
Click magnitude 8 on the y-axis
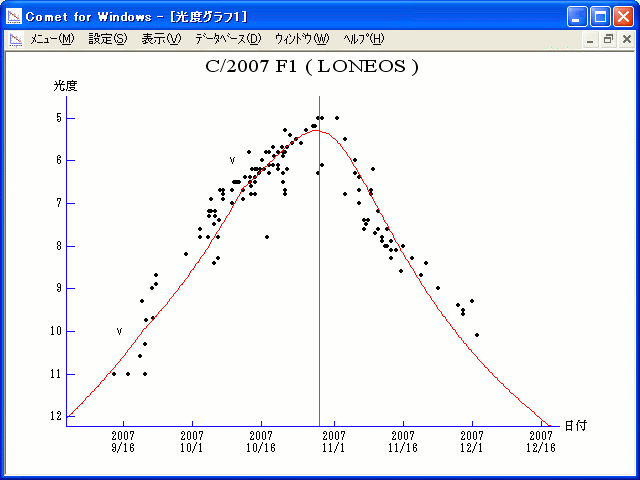59,246
